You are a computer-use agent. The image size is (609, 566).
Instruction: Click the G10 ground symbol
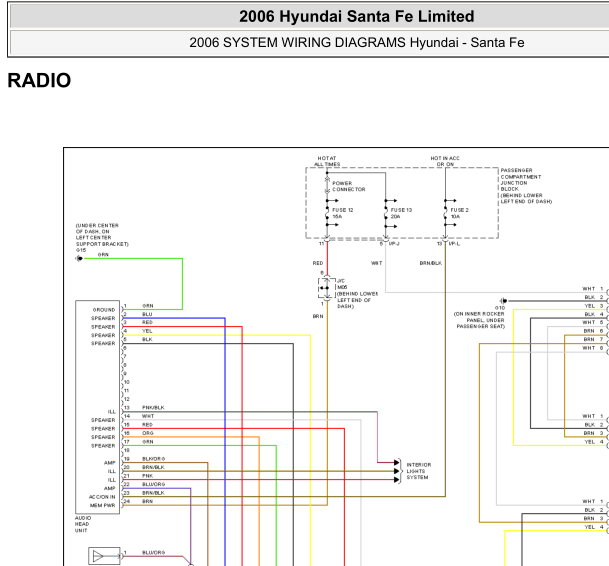click(x=503, y=301)
